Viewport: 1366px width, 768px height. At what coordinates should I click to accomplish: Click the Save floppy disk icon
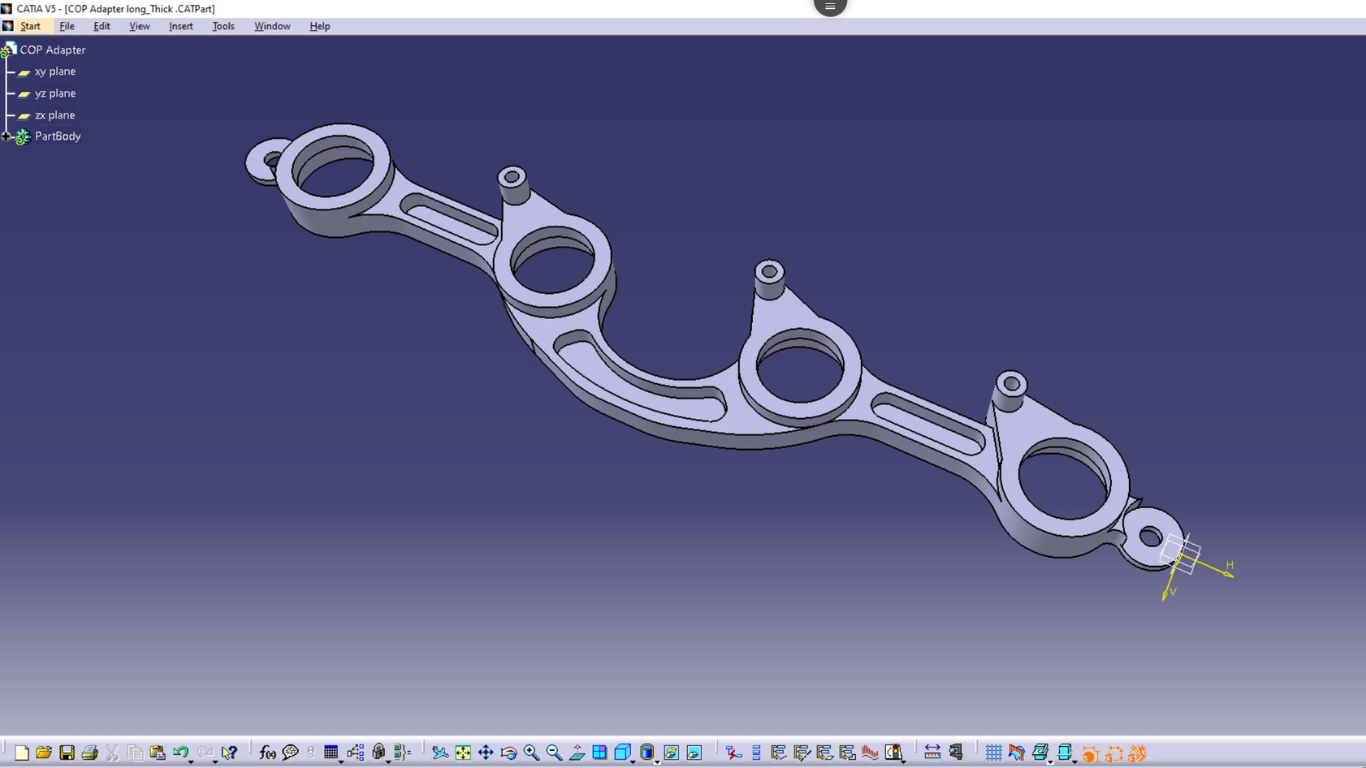(x=67, y=753)
